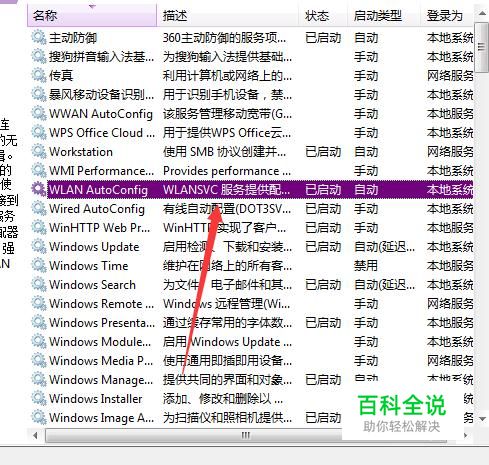Click the gear icon for 暴风移动设备识别 service
Screen dimensions: 489x465
39,94
